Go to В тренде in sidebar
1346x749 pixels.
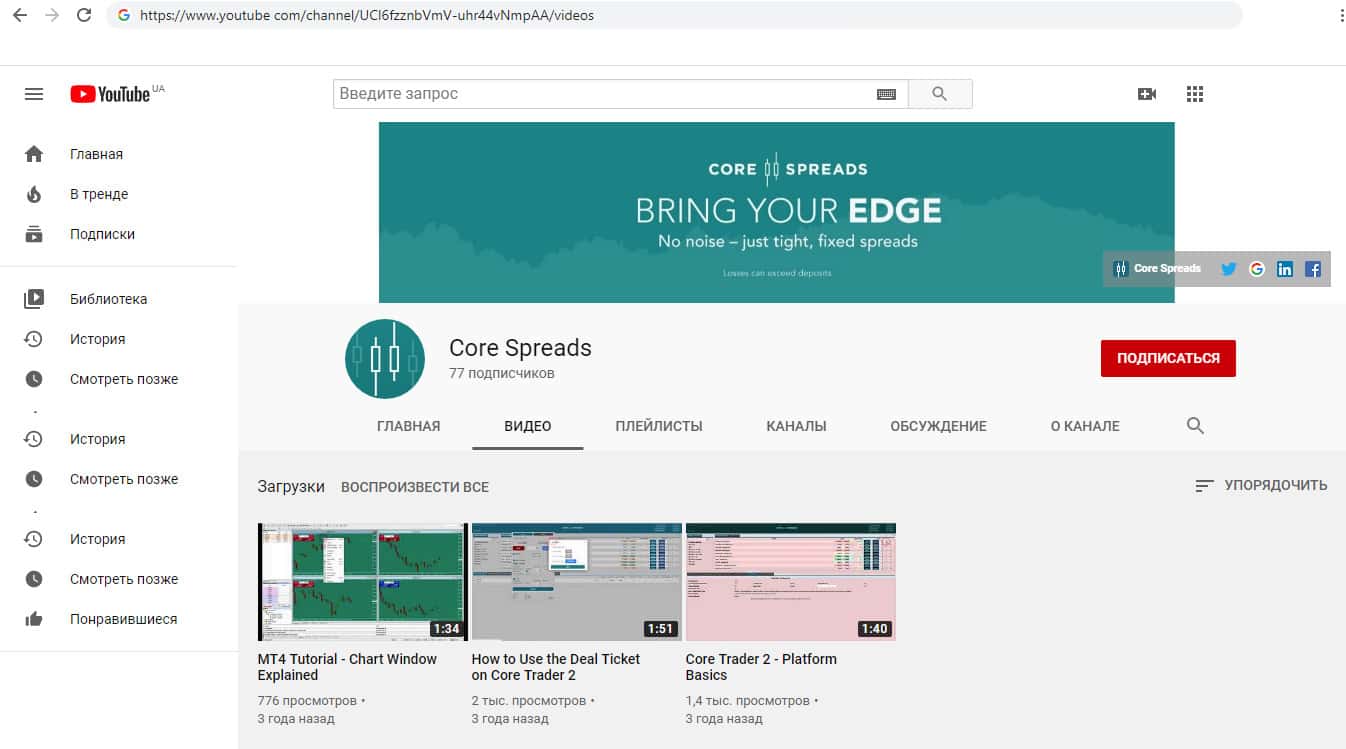tap(99, 194)
